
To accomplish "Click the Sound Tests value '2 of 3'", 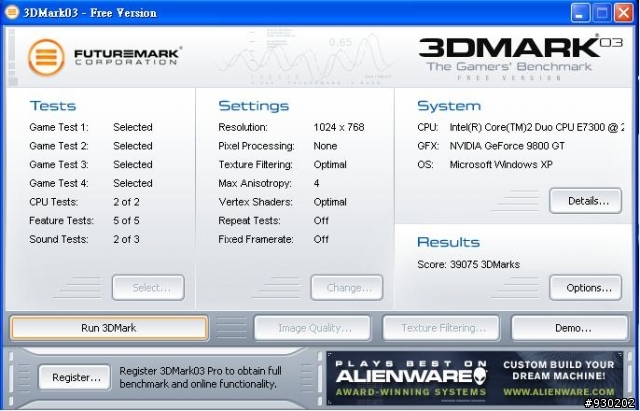I will (127, 239).
